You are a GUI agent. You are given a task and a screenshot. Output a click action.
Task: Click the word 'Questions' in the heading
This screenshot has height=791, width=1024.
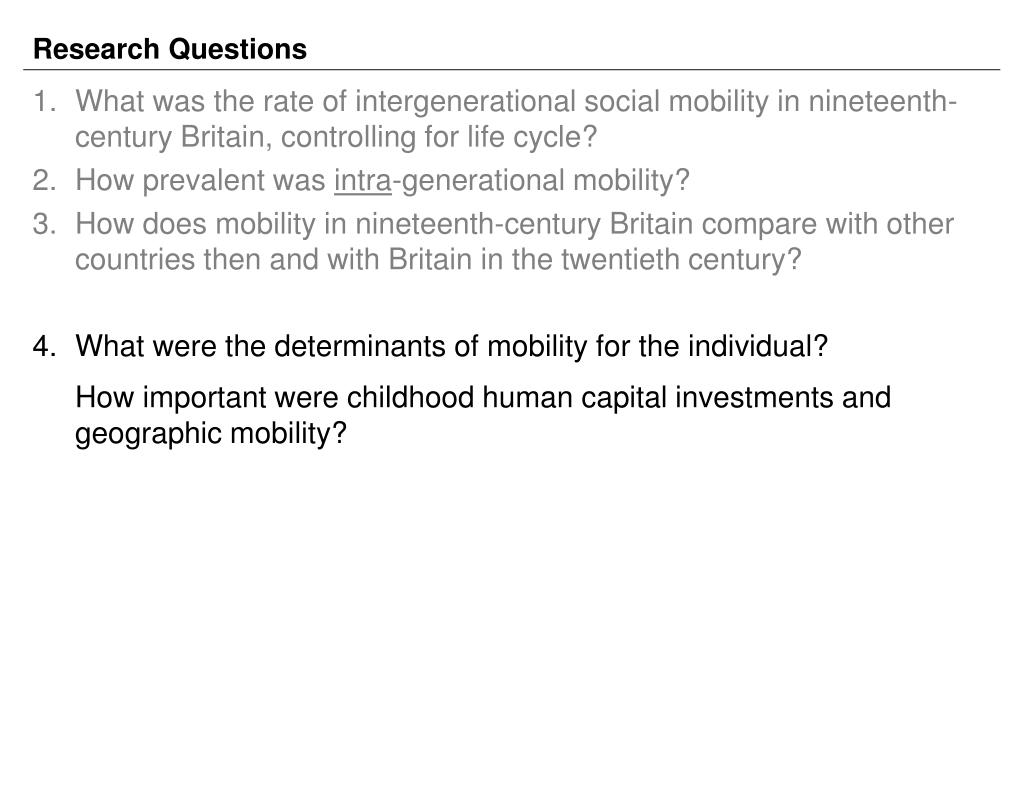[x=238, y=50]
